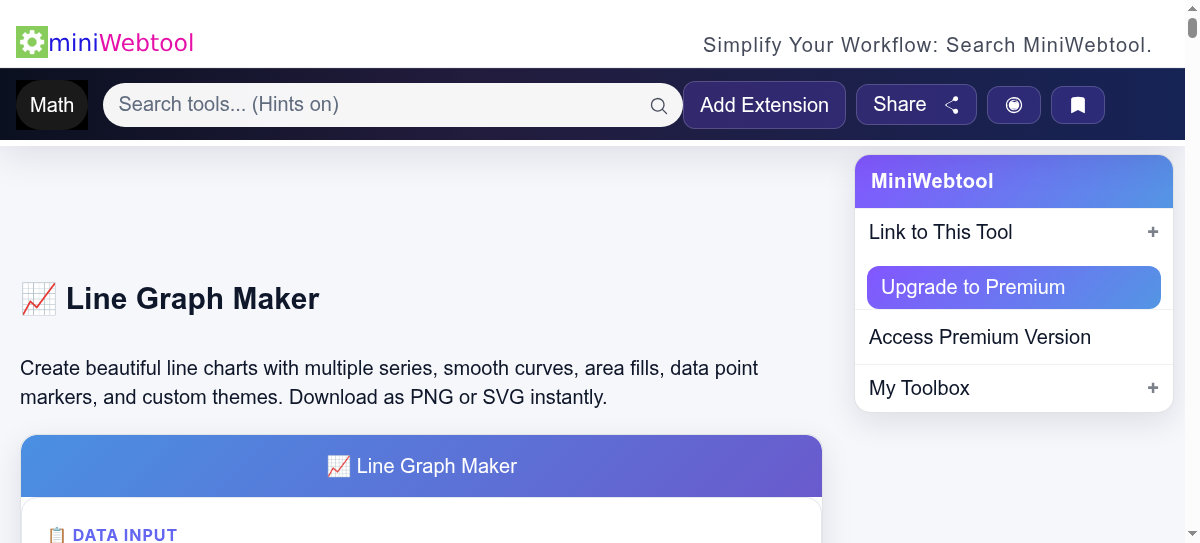Click the page vertical scrollbar thumb
Viewport: 1200px width, 543px height.
(x=1192, y=20)
